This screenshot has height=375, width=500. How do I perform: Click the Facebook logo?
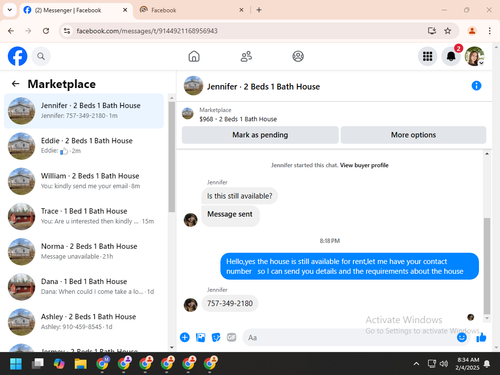coord(17,56)
